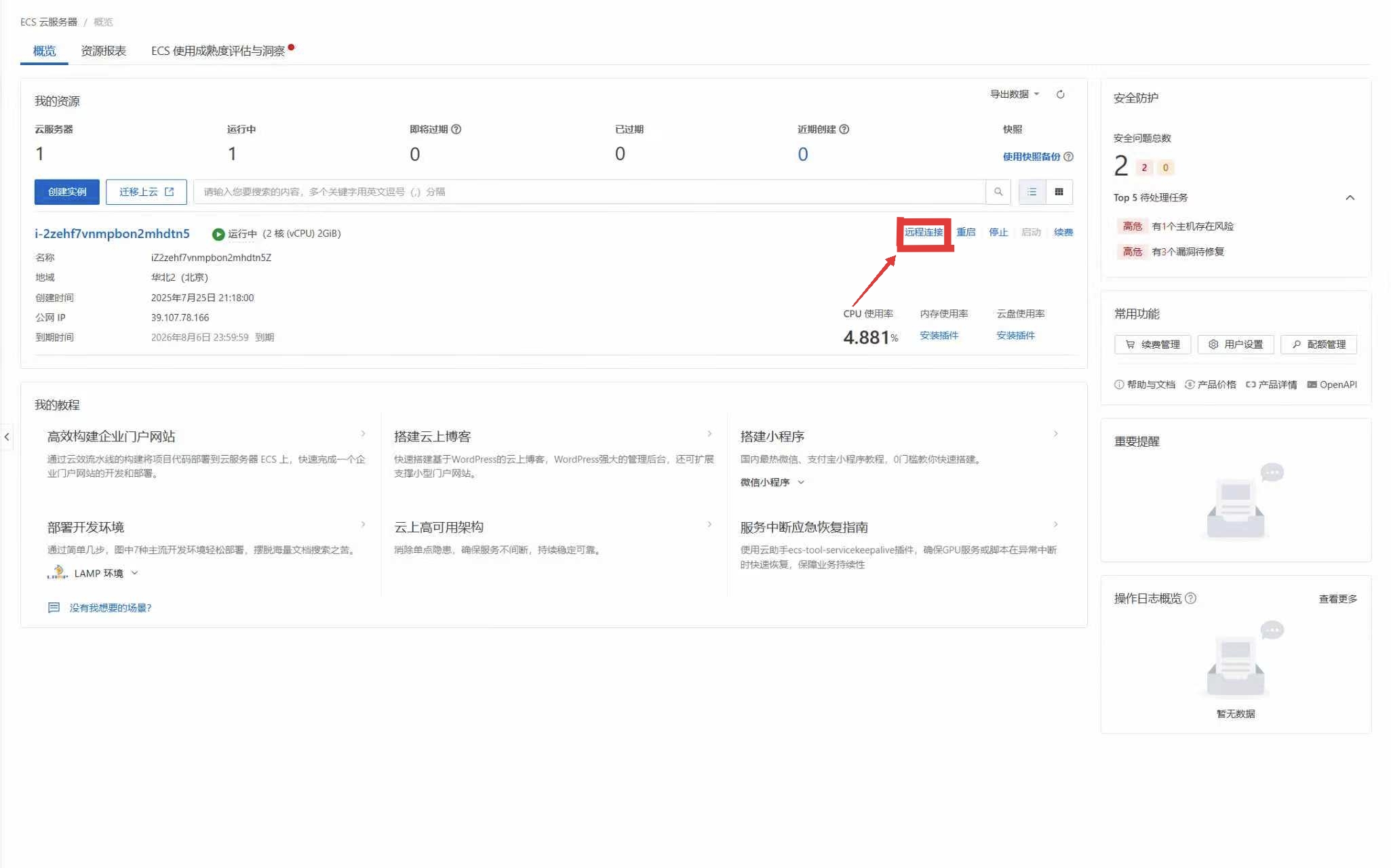Open ECS 使用成熟度评估与洞察 tab
Screen dimensions: 1391x868
click(x=218, y=51)
